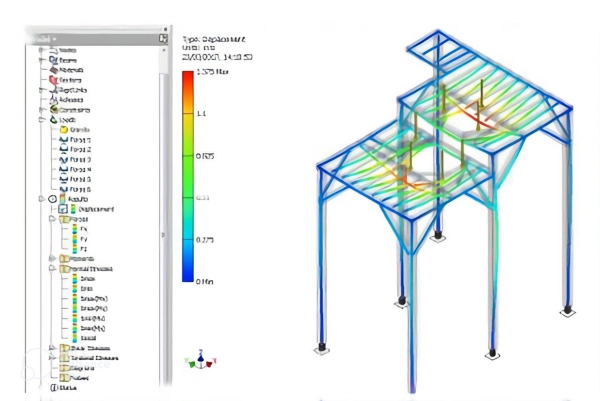600x401 pixels.
Task: Click the displacement color legend bar
Action: [x=188, y=176]
